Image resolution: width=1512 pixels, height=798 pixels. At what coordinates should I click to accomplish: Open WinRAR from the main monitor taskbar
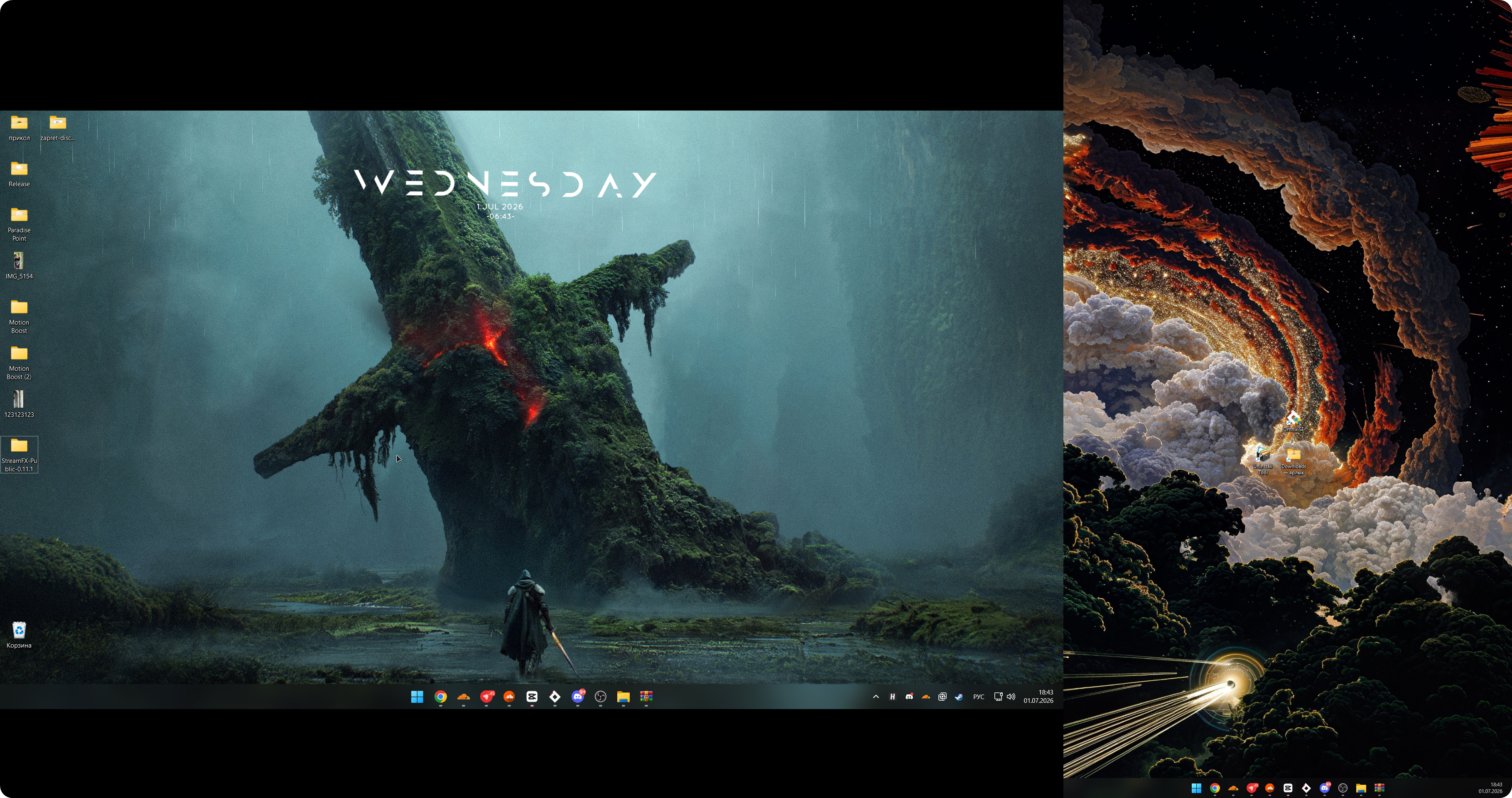[x=646, y=697]
